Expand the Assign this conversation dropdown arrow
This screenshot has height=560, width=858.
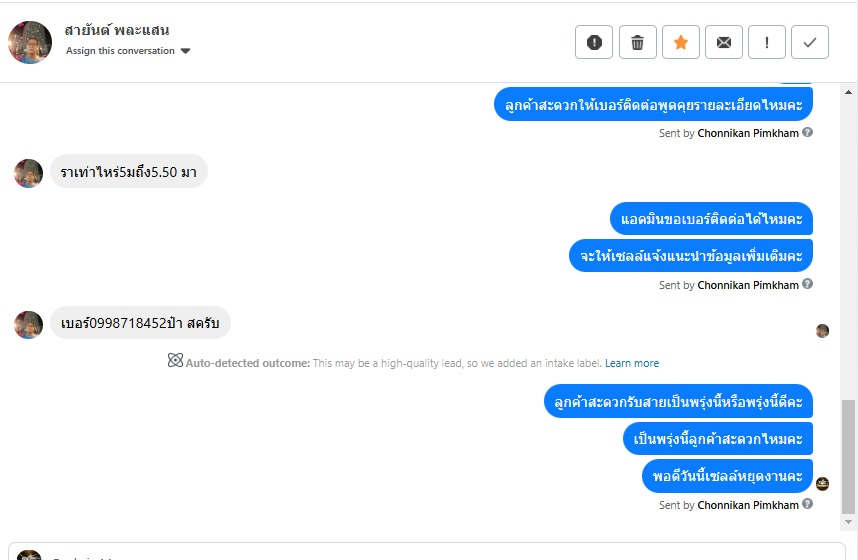click(x=185, y=51)
